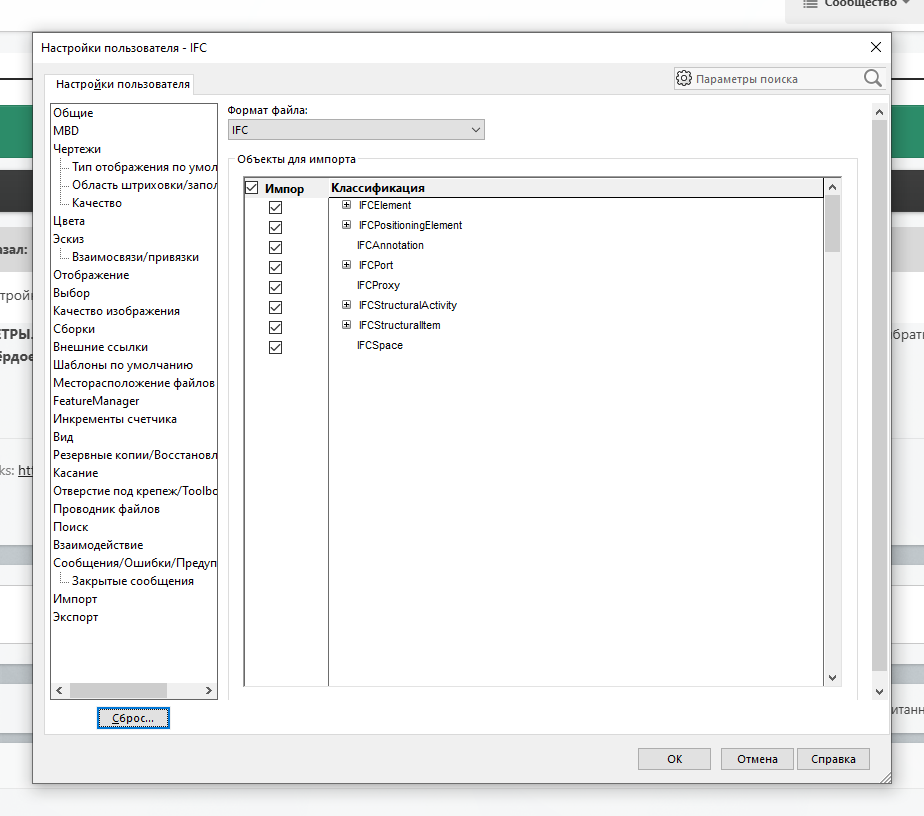The height and width of the screenshot is (816, 924).
Task: Click the Сброс reset button
Action: [x=133, y=718]
